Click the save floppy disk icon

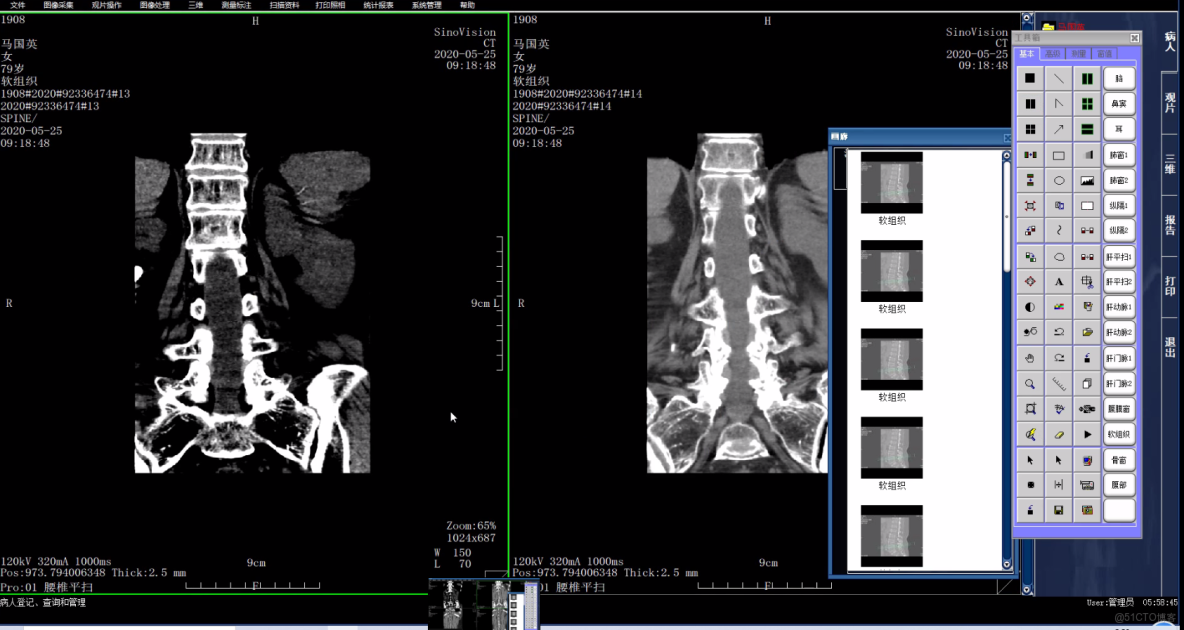[1059, 511]
